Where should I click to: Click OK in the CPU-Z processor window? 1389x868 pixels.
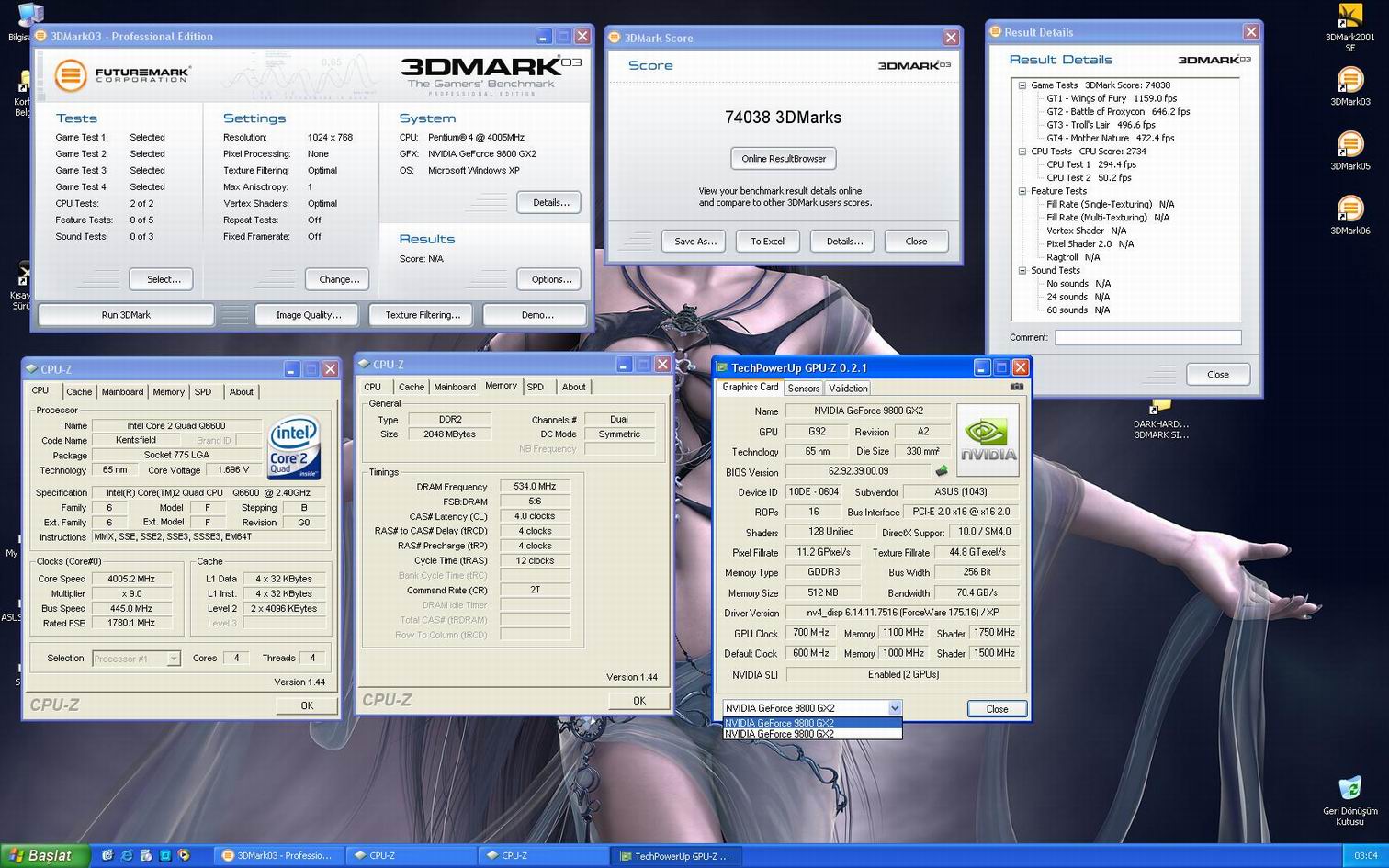coord(306,705)
